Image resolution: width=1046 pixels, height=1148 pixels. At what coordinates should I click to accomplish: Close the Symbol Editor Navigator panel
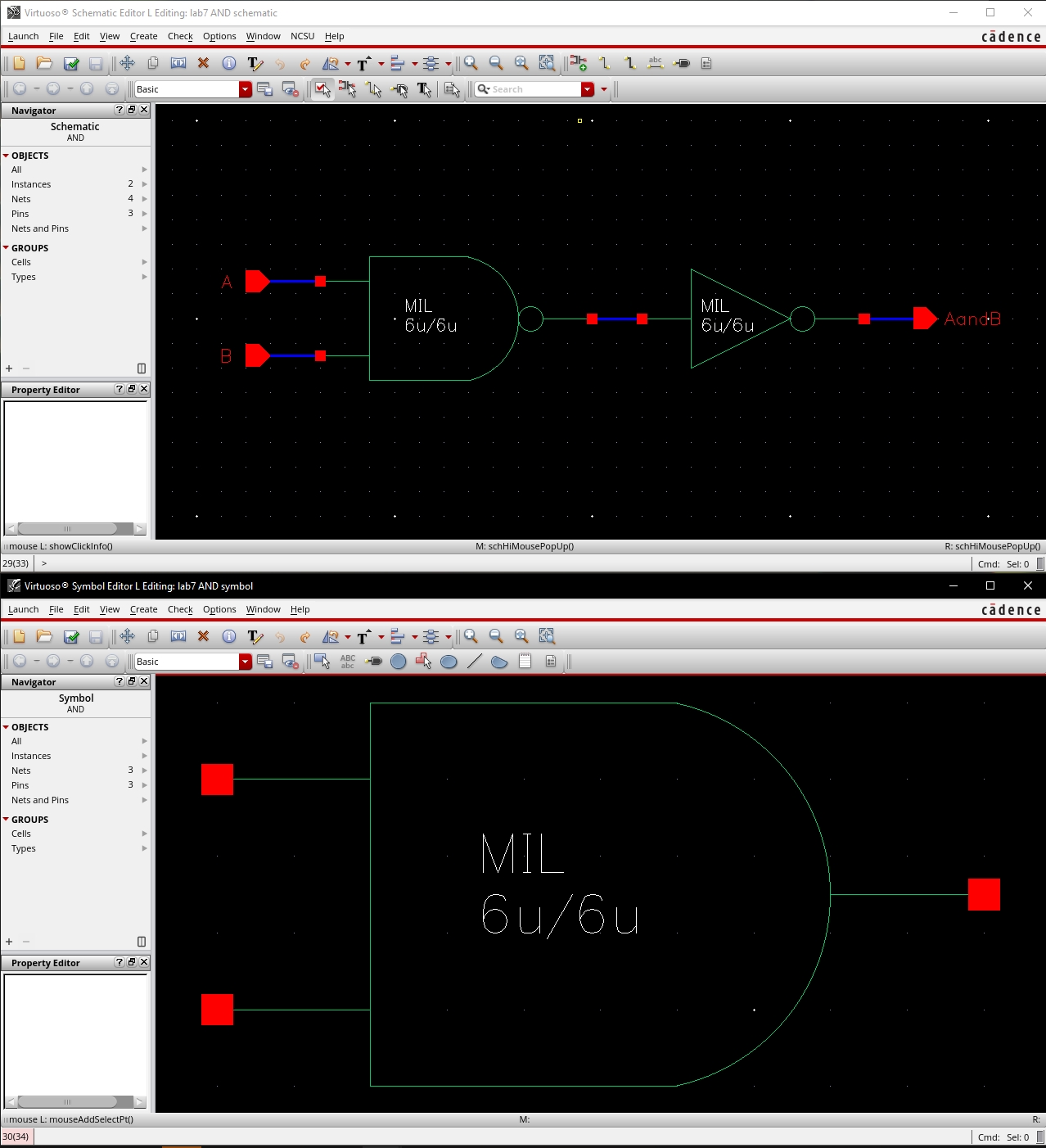[144, 681]
